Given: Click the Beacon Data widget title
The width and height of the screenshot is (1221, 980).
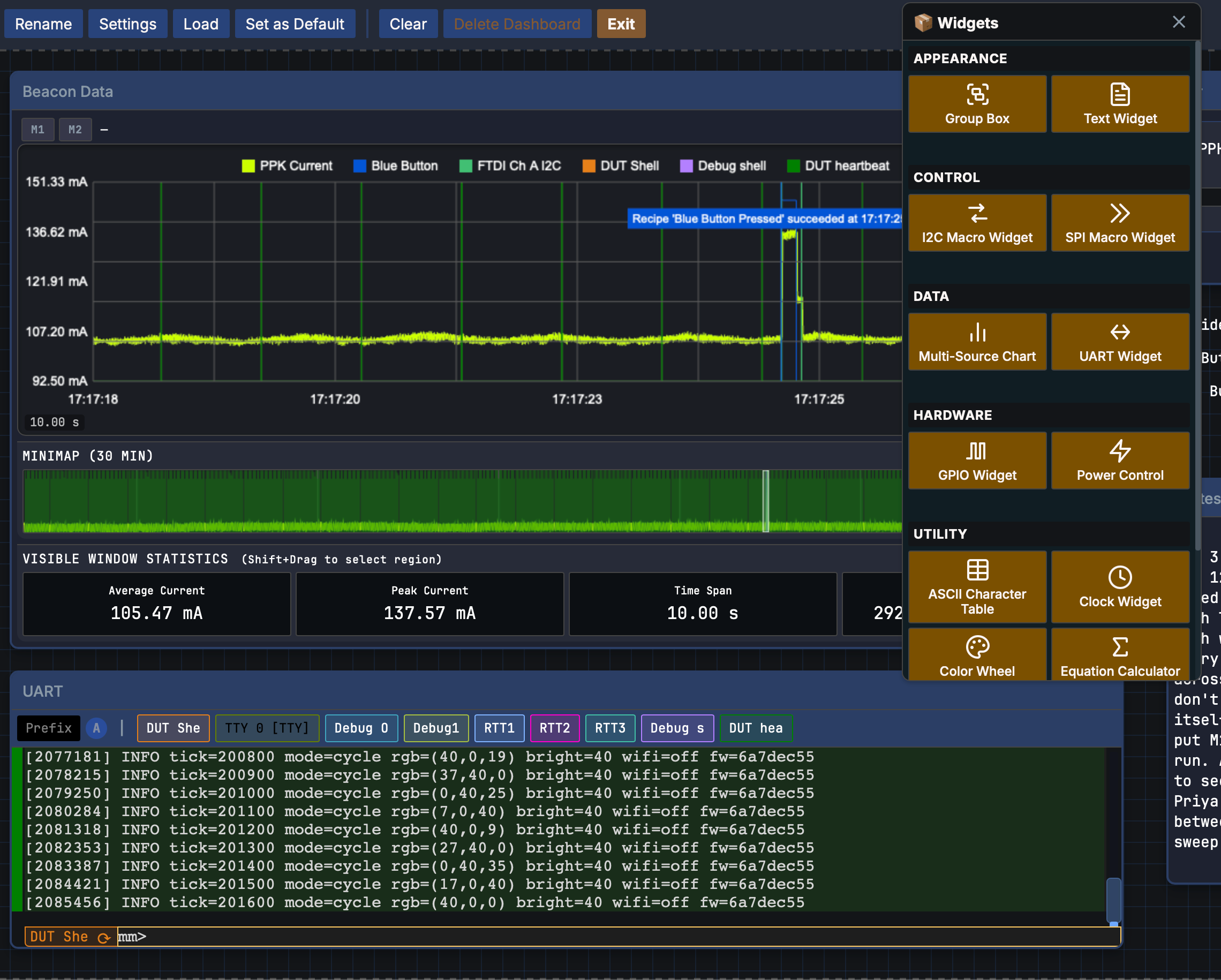Looking at the screenshot, I should (68, 92).
